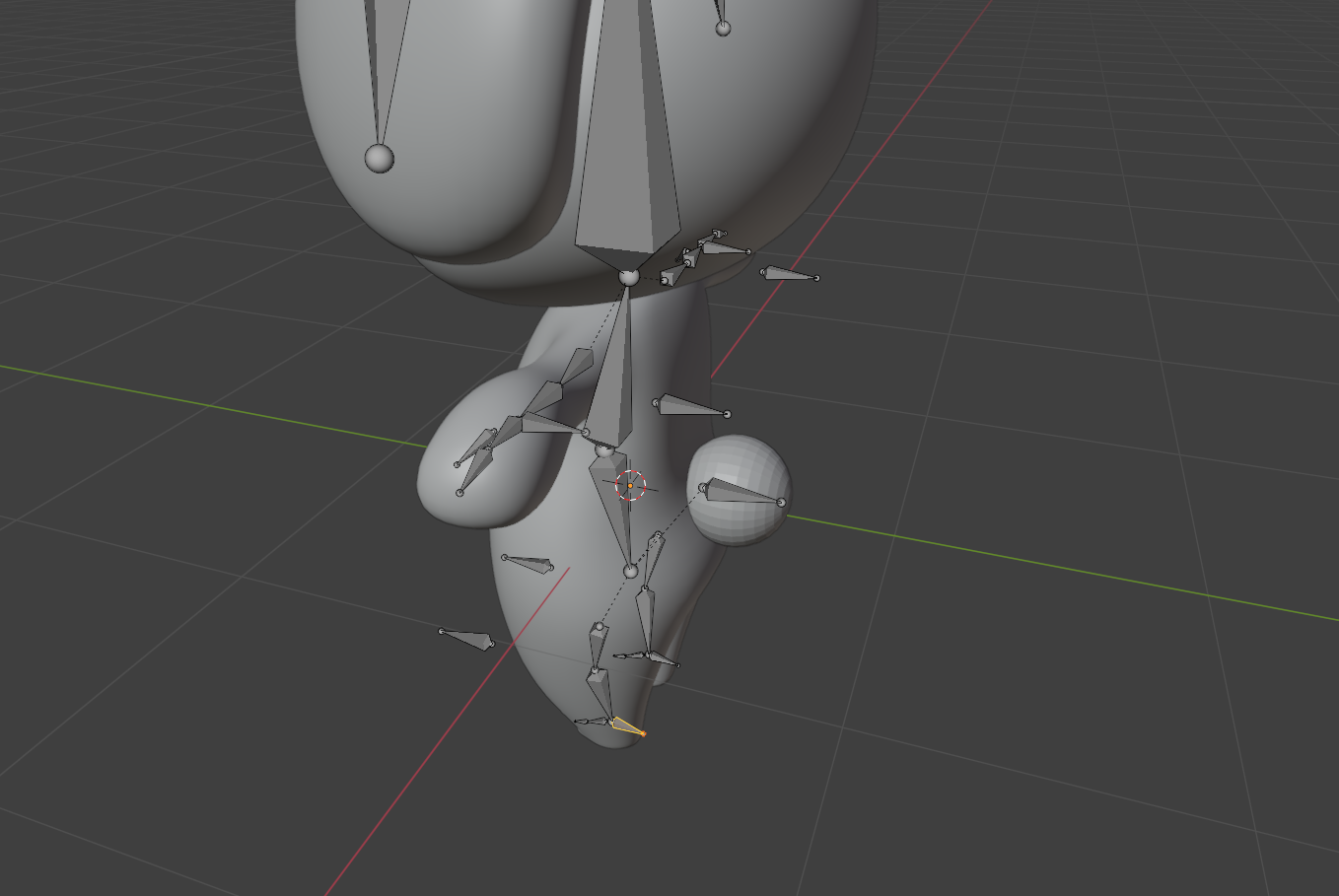Select rear leg foot bone pointing right

coord(663,659)
